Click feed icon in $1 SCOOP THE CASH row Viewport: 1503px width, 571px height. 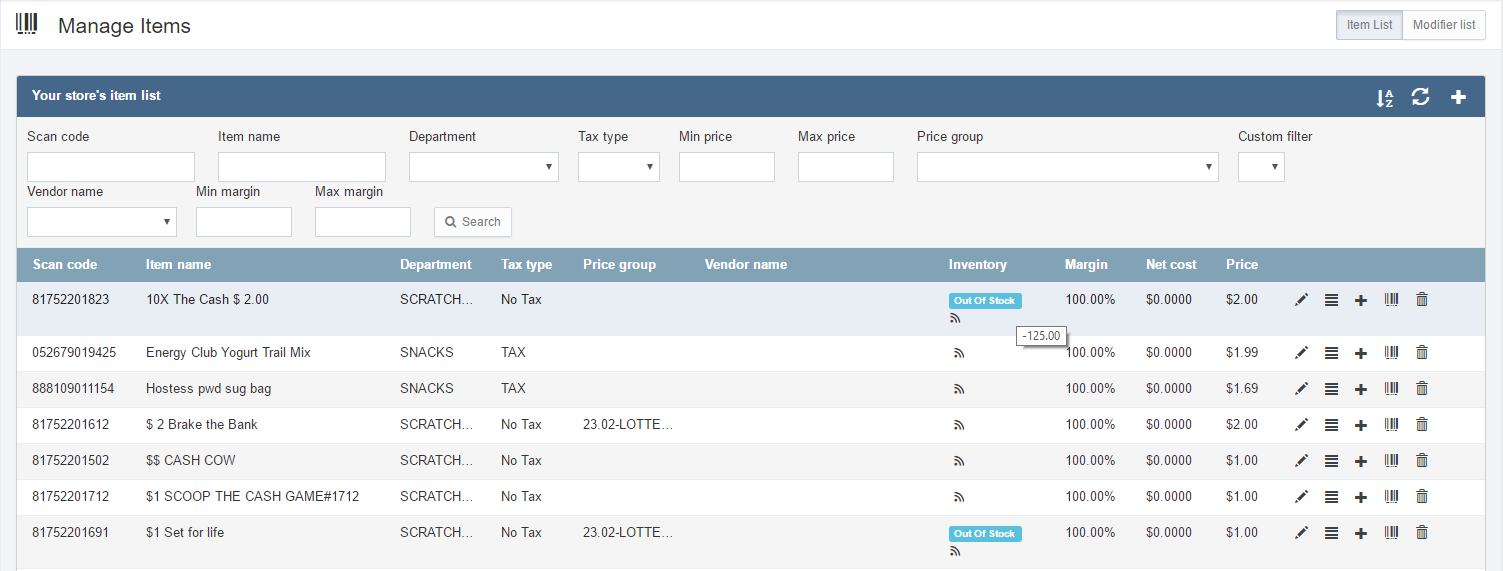tap(958, 497)
